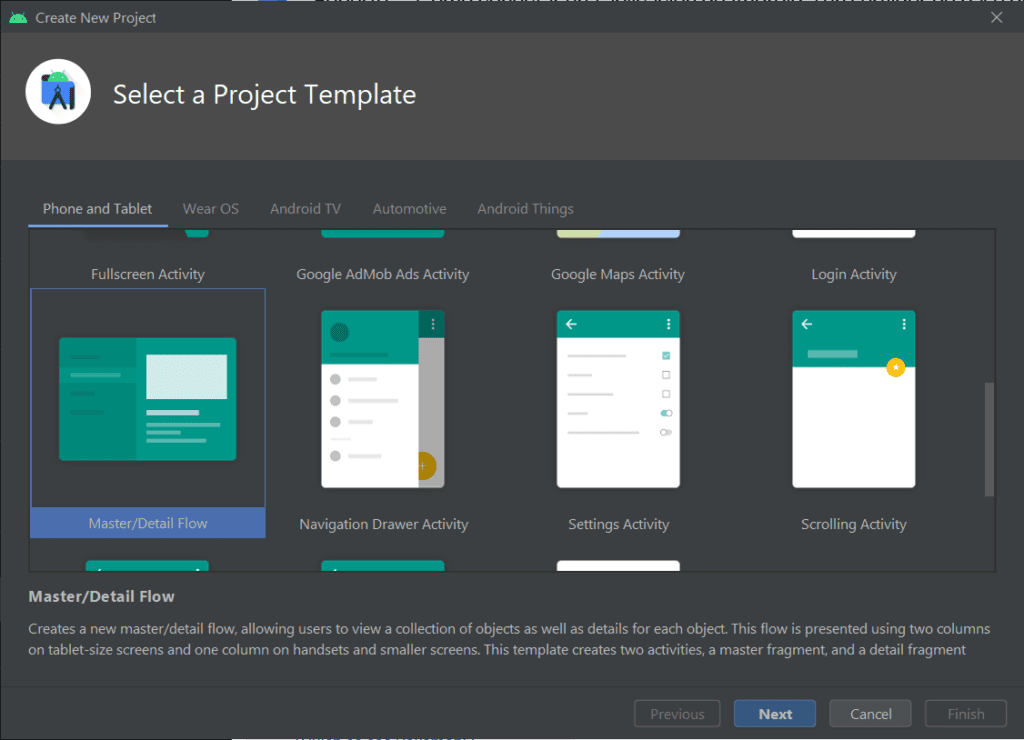Open the Android Things template category
Image resolution: width=1024 pixels, height=740 pixels.
coord(525,208)
